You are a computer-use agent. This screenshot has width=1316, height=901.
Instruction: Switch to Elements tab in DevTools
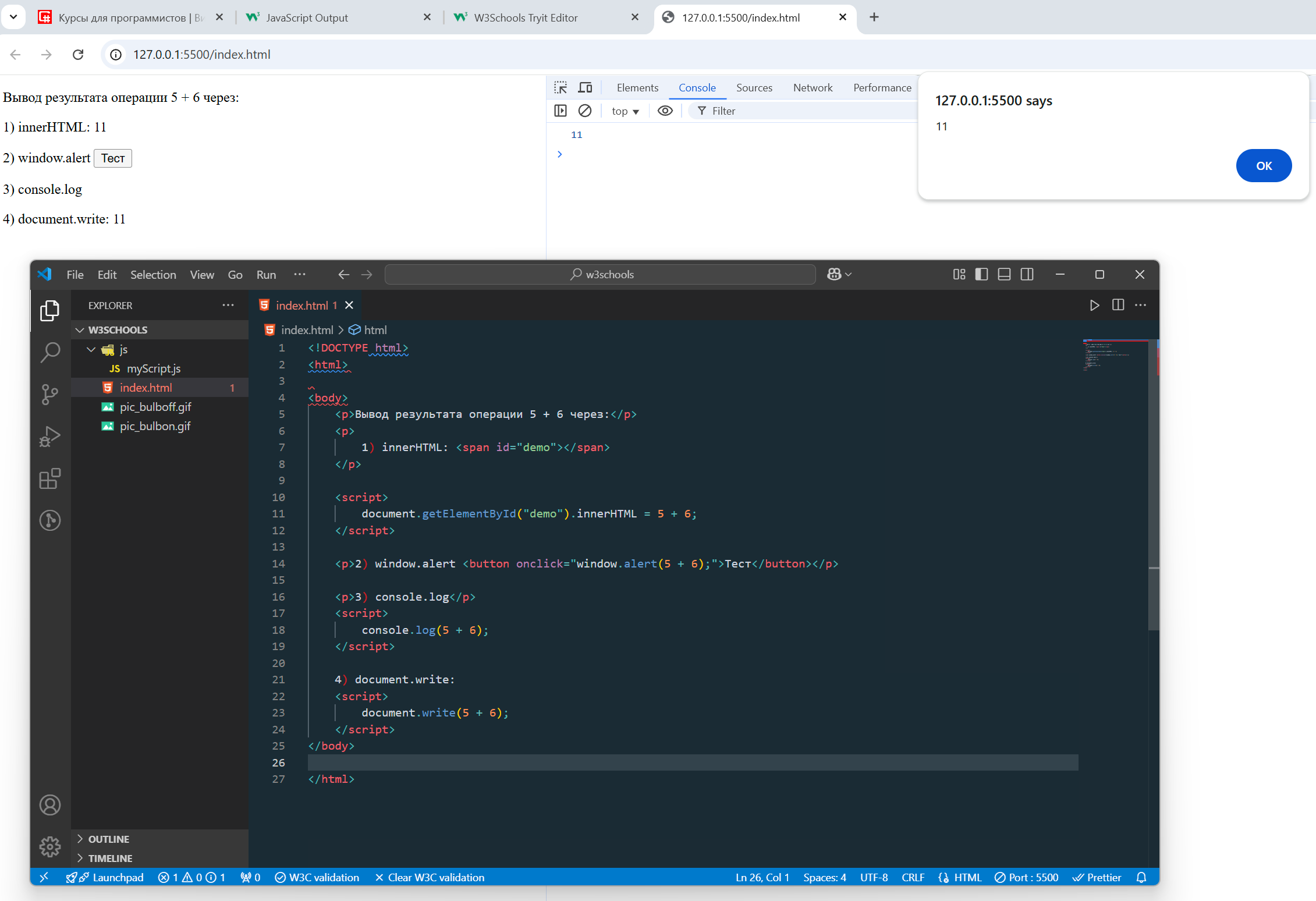pos(637,87)
